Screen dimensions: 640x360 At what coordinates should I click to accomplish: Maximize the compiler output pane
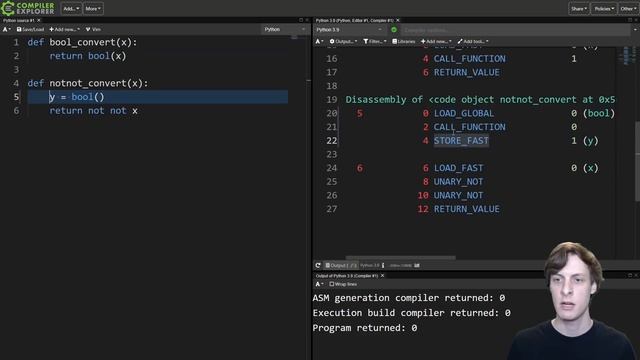(x=630, y=20)
